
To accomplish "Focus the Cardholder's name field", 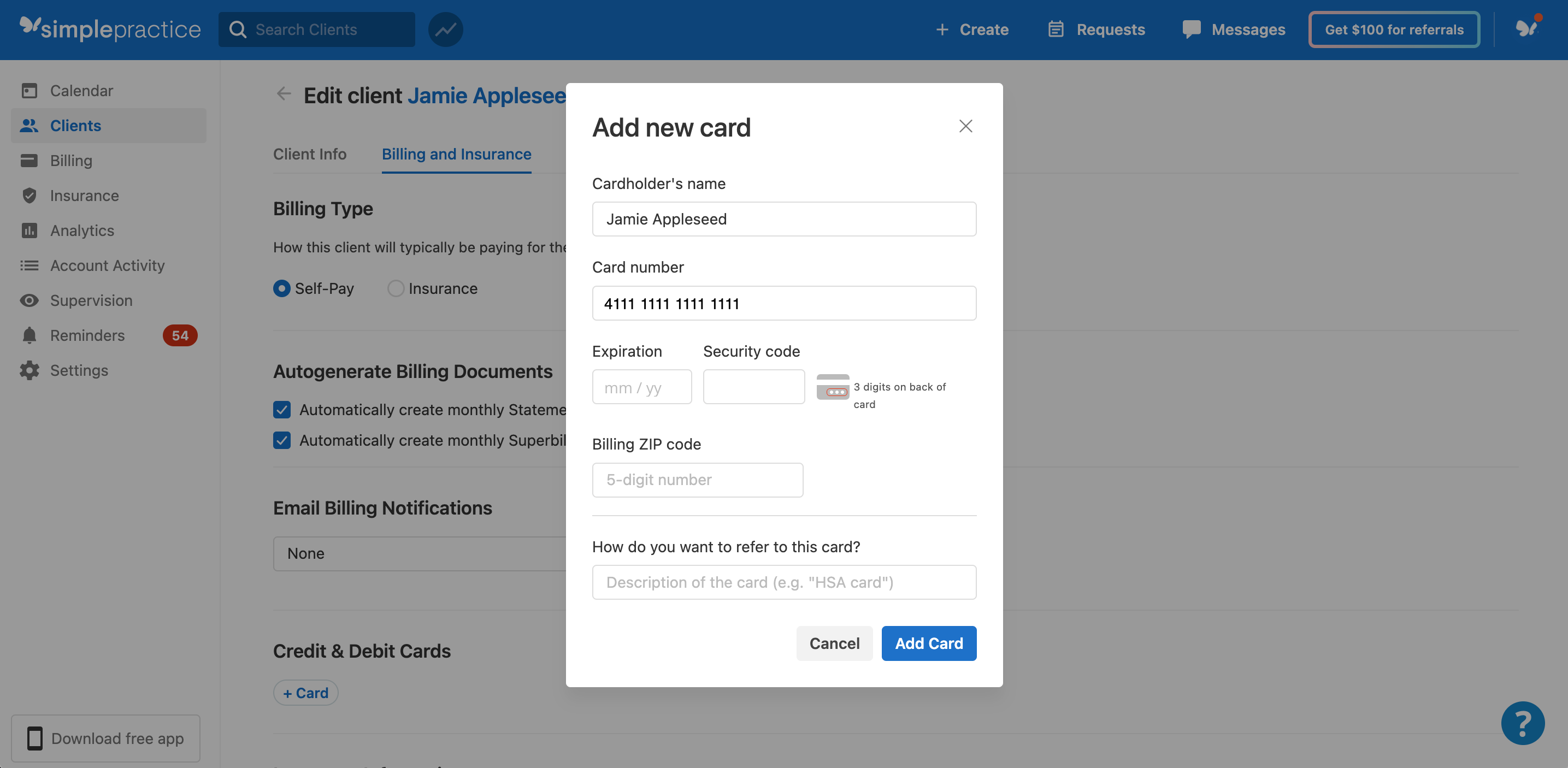I will pos(784,219).
